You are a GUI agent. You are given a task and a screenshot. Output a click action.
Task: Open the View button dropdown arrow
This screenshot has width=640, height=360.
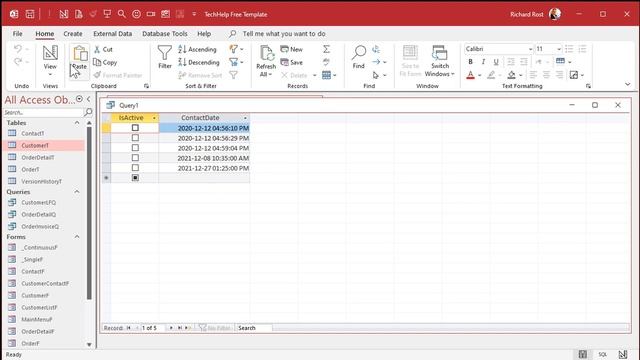click(50, 75)
